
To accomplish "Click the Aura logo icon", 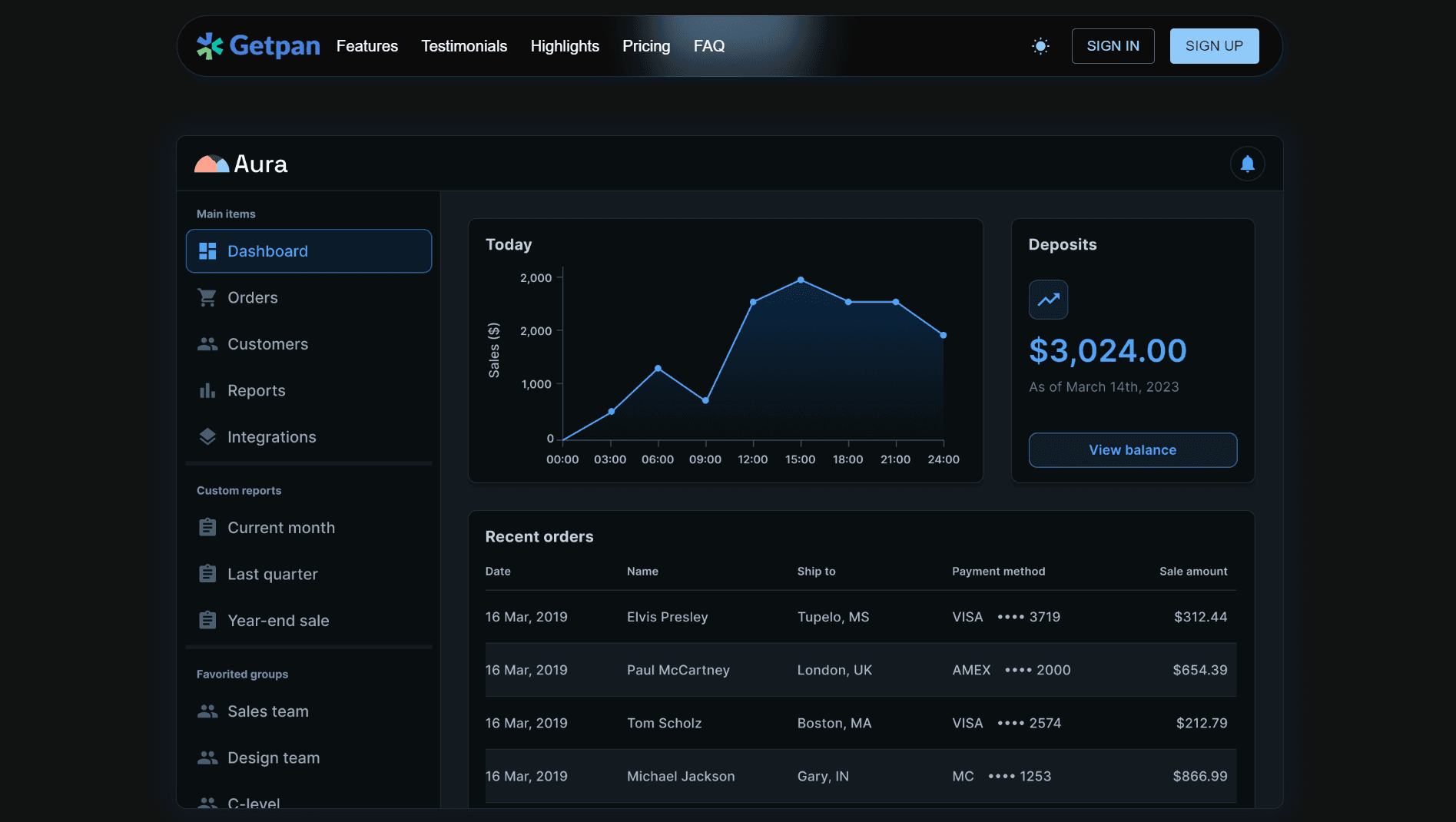I will (x=211, y=164).
